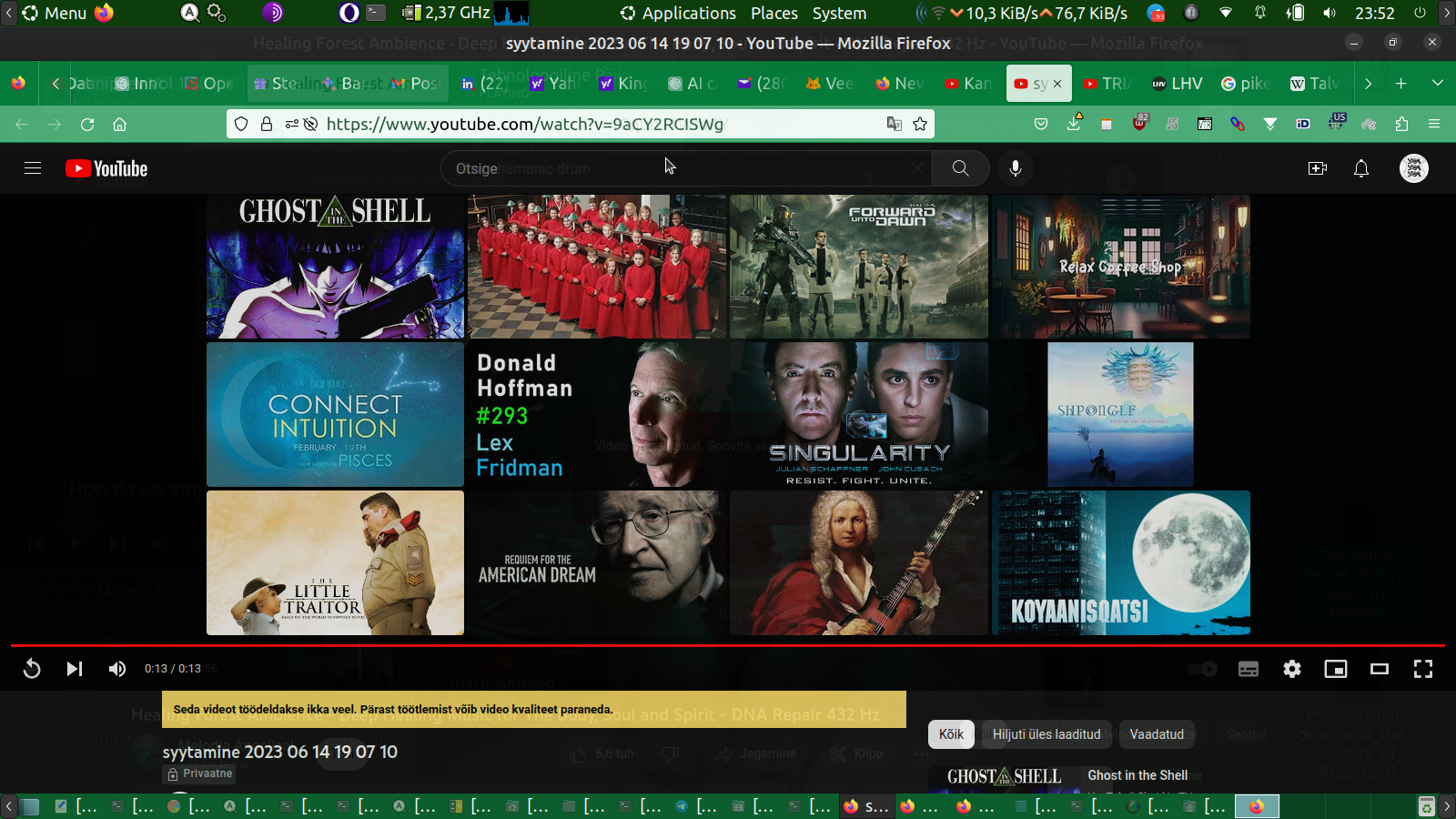1456x819 pixels.
Task: Enter fullscreen video mode
Action: 1423,669
